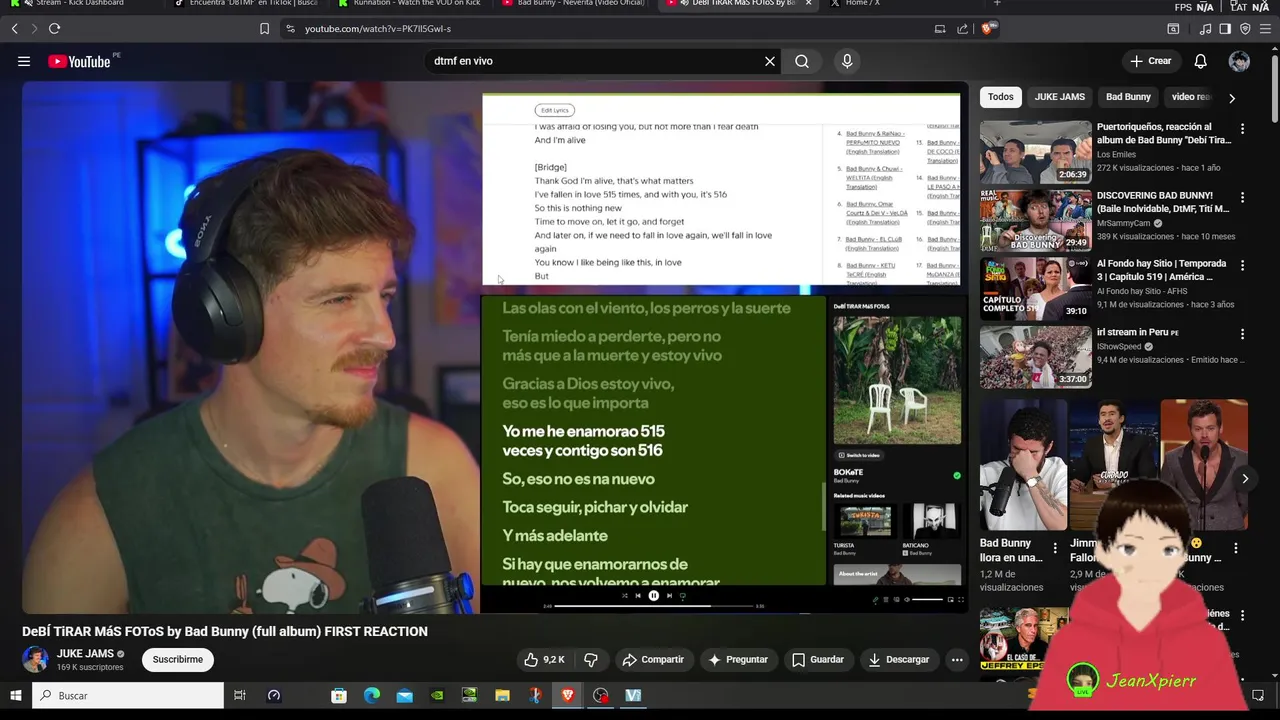Open the JUKE JAMS channel name link
Image resolution: width=1280 pixels, height=720 pixels.
[x=85, y=654]
